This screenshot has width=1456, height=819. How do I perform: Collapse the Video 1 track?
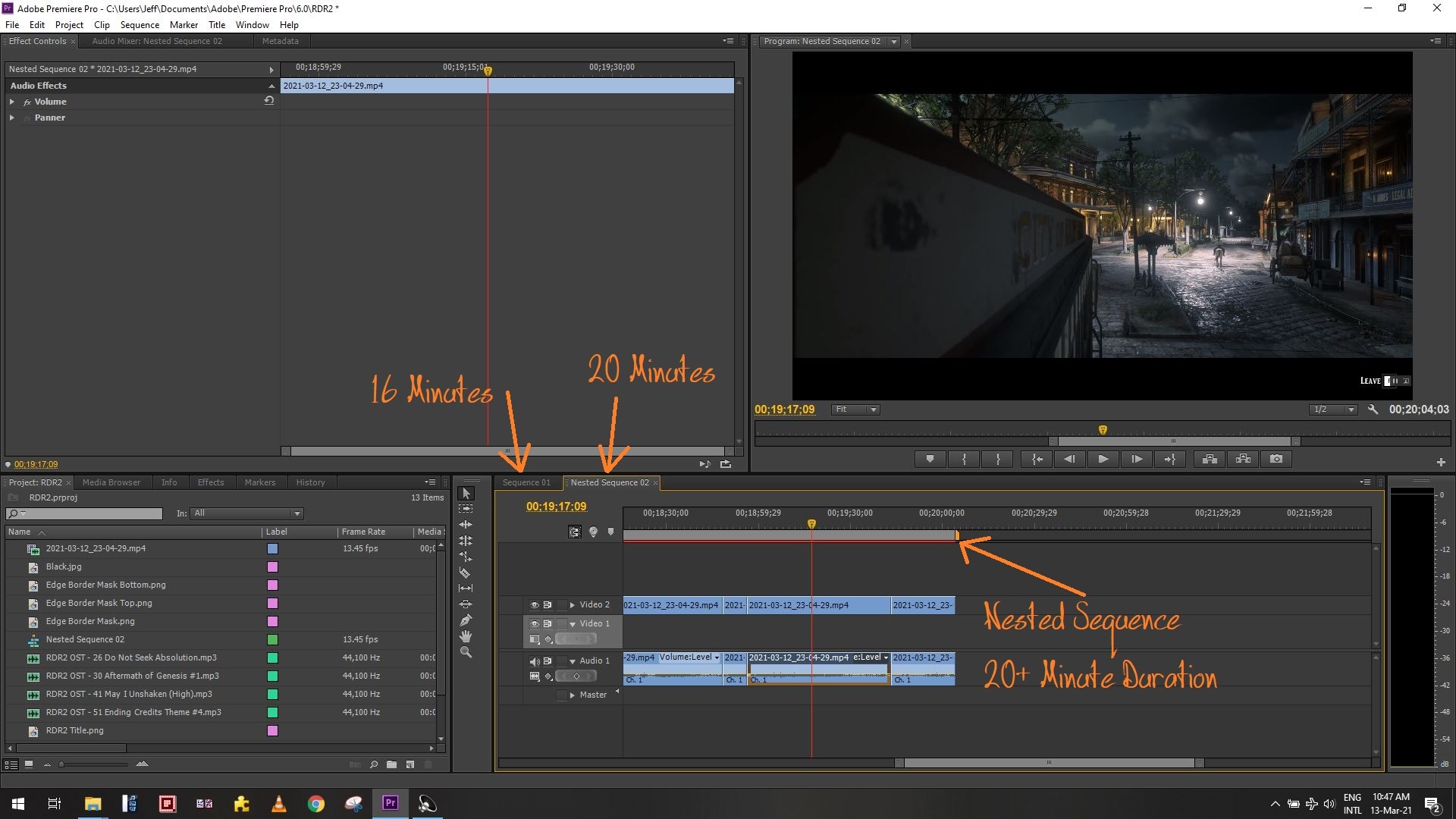point(573,623)
